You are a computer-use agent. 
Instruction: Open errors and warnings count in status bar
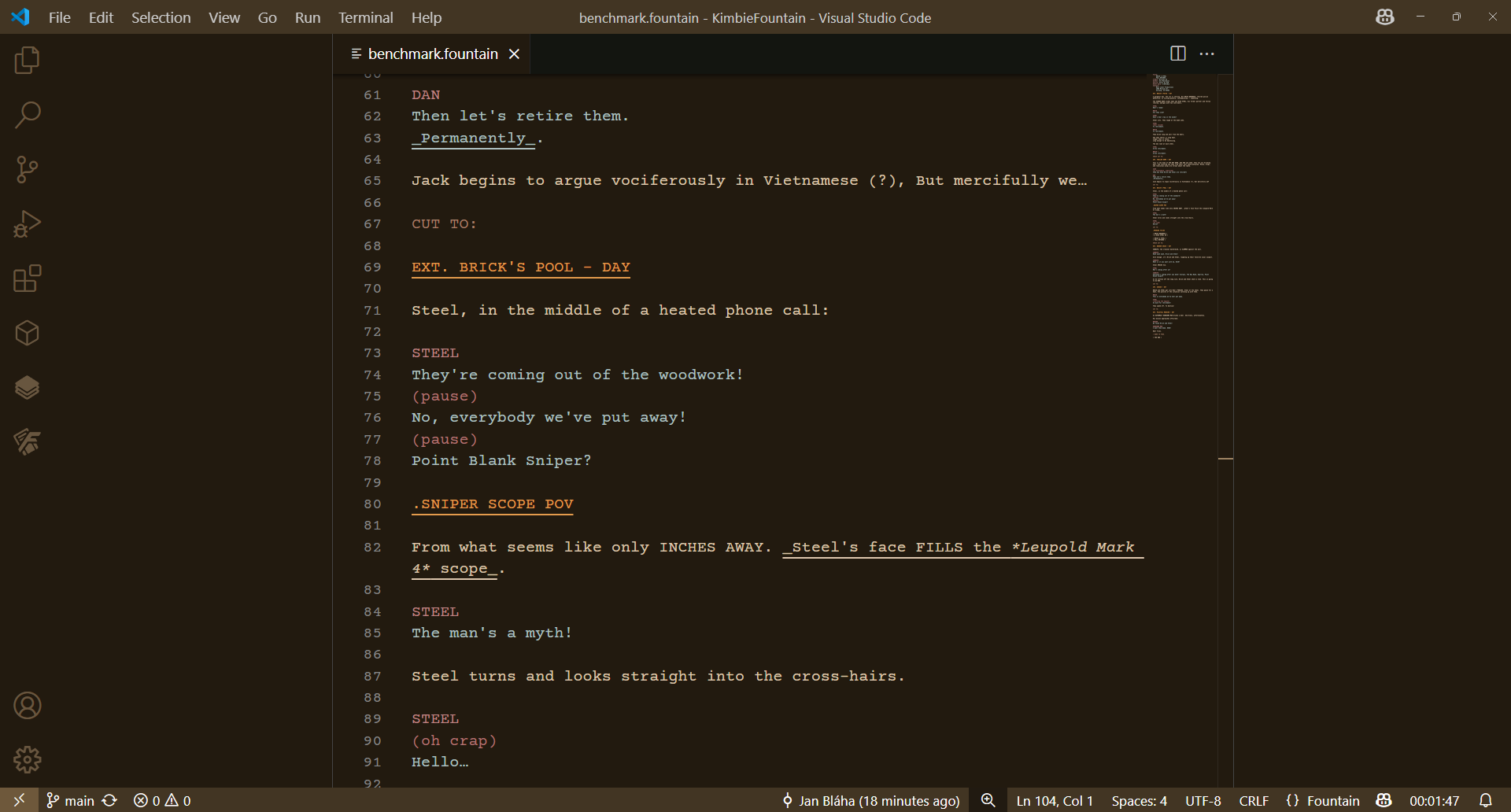[162, 800]
